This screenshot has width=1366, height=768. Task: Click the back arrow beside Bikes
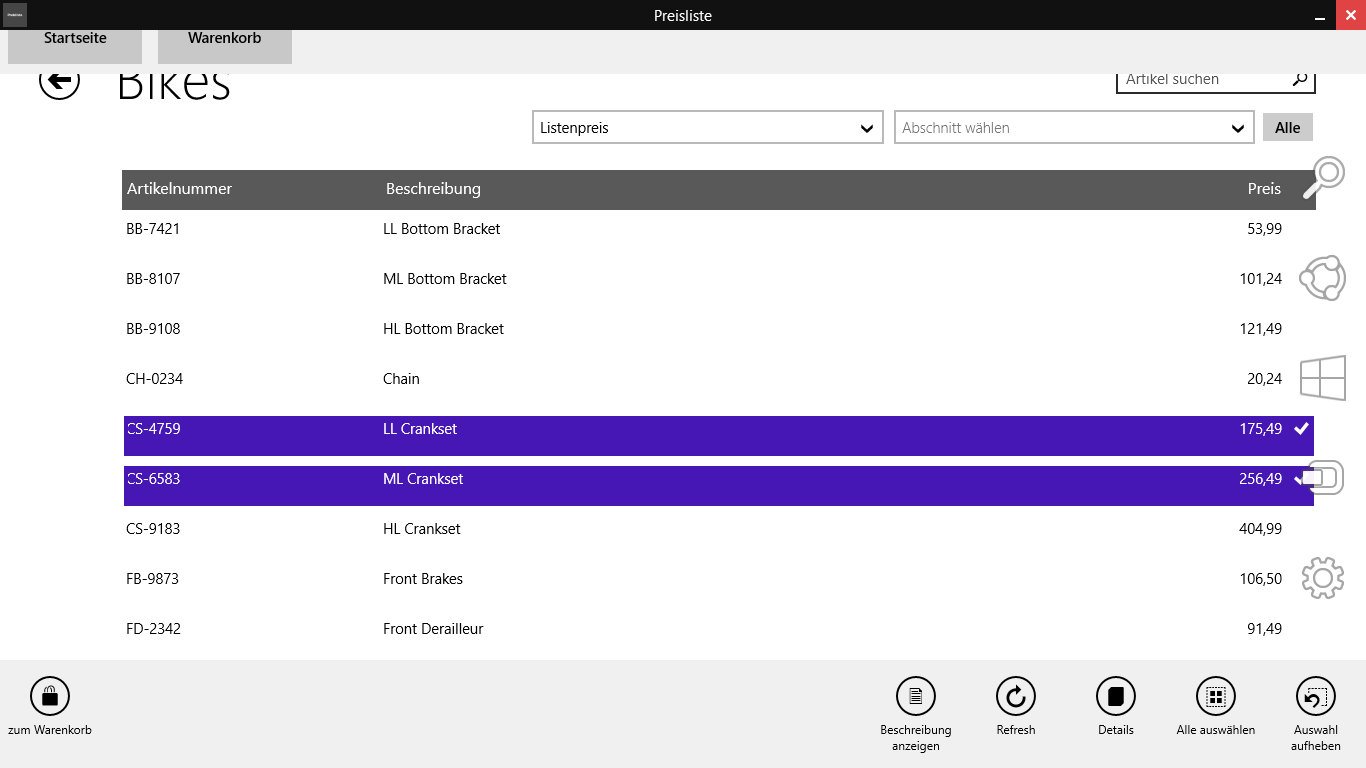[x=59, y=82]
